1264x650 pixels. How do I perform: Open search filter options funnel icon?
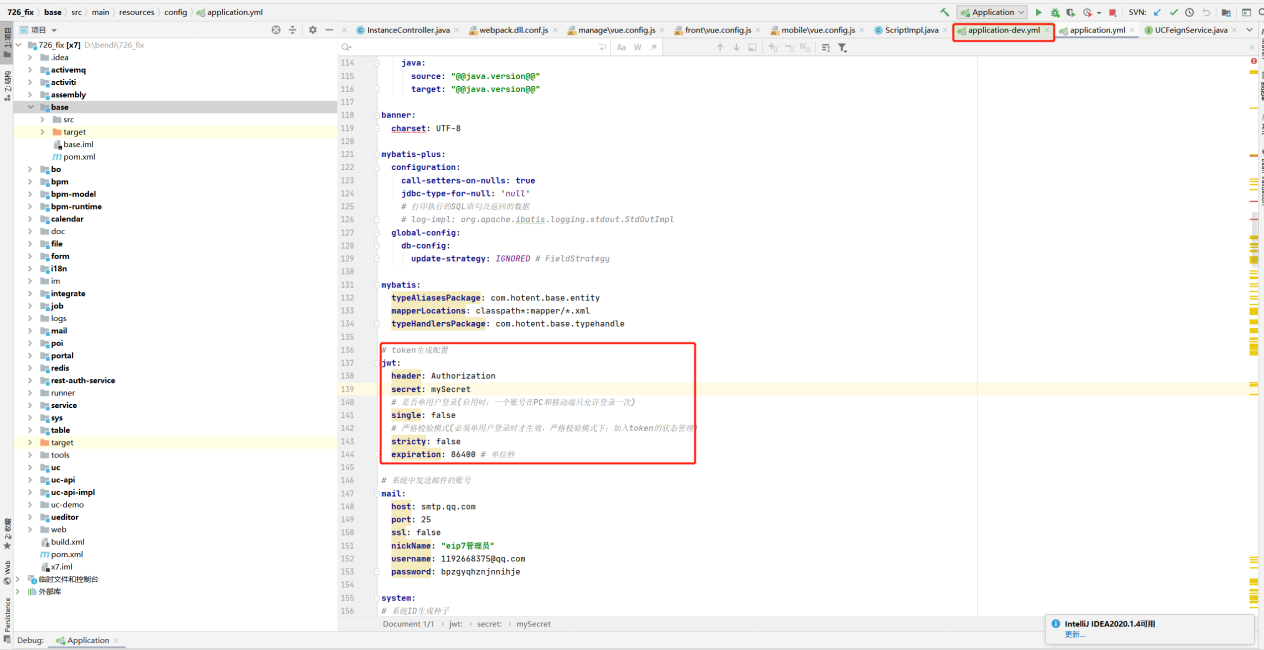coord(842,47)
